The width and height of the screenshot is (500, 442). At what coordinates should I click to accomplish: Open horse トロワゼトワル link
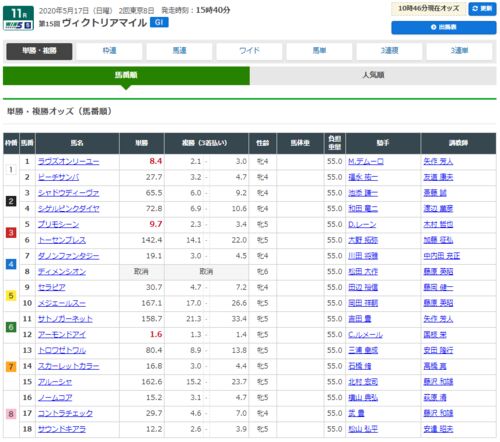pyautogui.click(x=62, y=350)
